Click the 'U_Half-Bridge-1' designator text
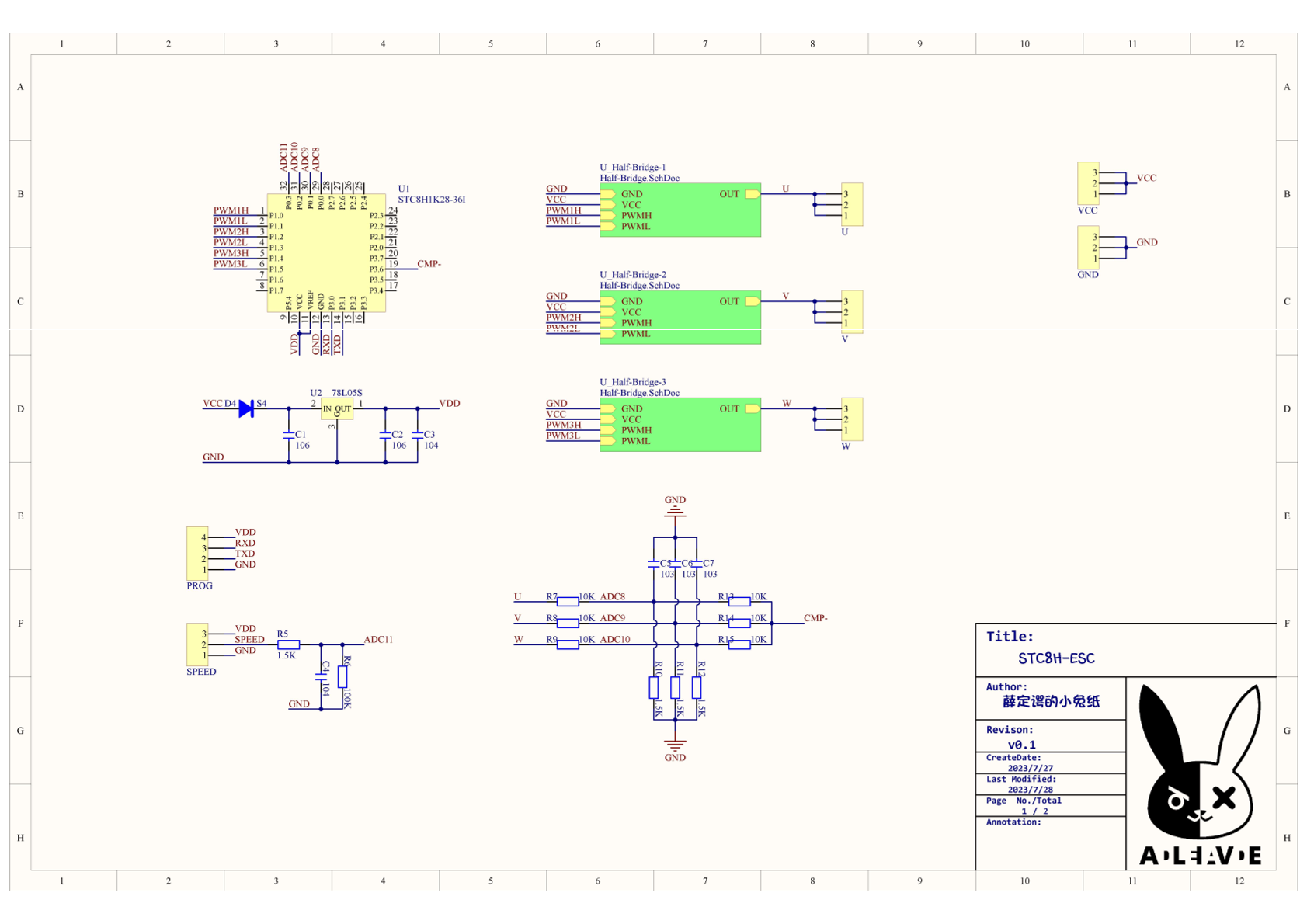Image resolution: width=1307 pixels, height=924 pixels. [632, 167]
